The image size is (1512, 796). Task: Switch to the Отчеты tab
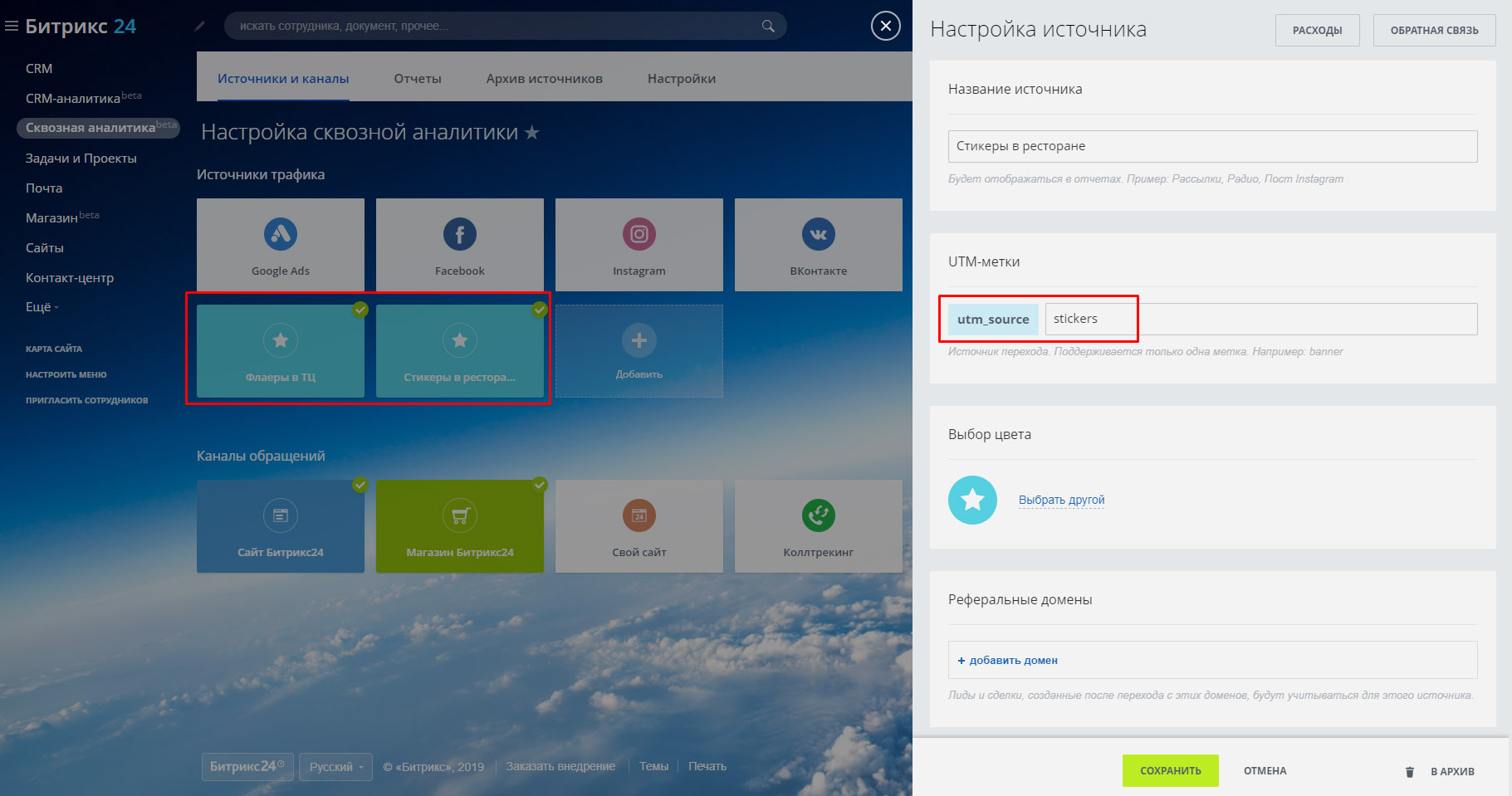[418, 79]
